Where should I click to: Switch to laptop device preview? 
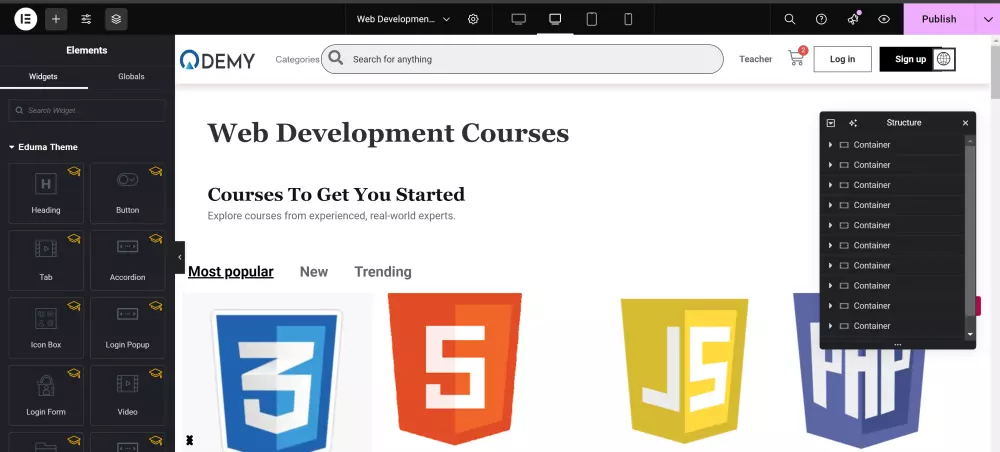[555, 19]
